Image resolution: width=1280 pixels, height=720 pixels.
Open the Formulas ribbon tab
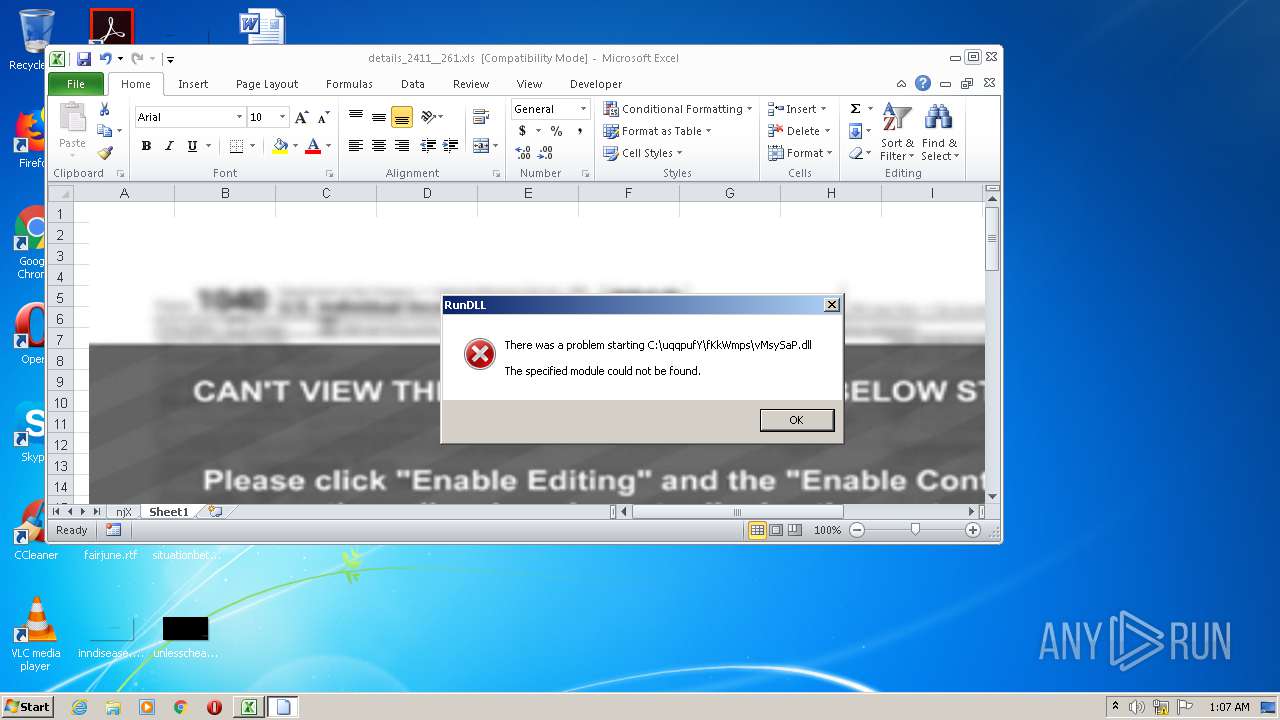point(349,84)
